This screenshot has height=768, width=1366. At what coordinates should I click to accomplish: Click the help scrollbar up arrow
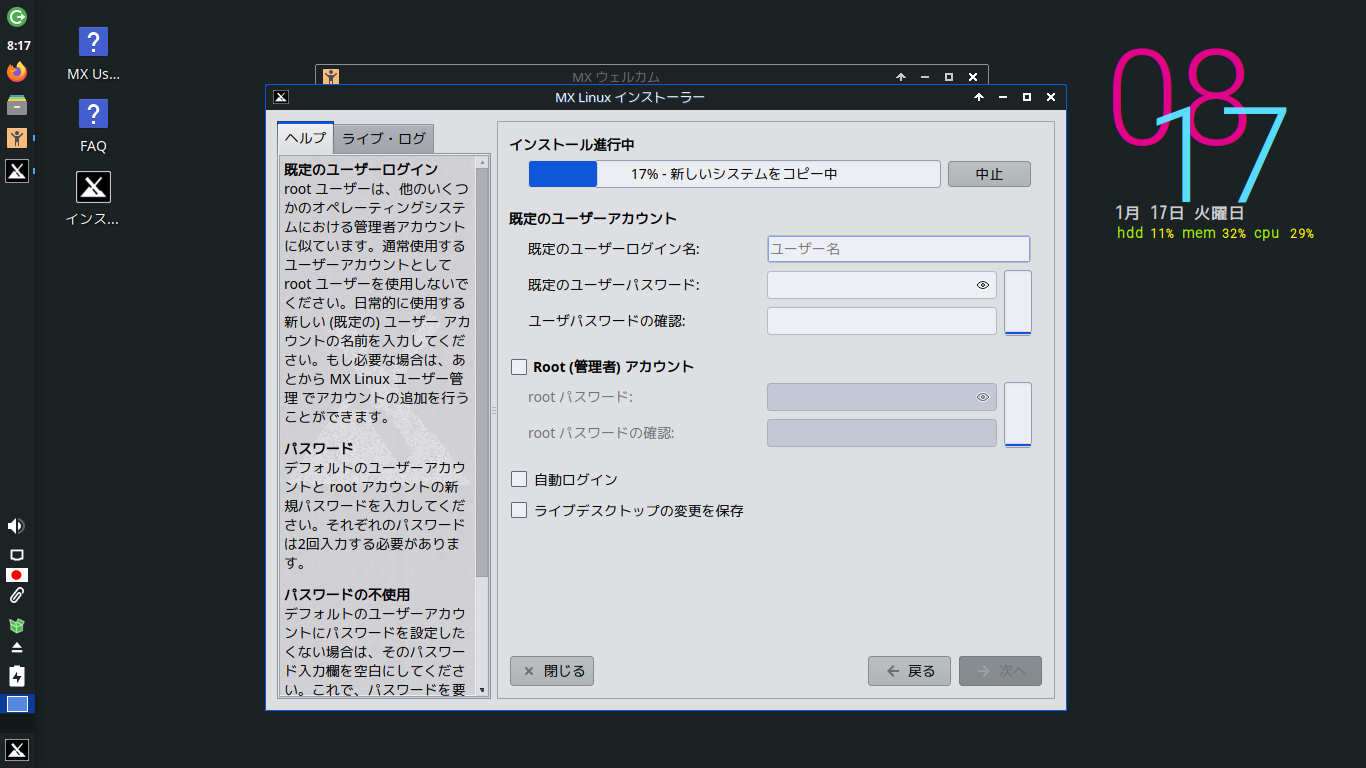482,161
